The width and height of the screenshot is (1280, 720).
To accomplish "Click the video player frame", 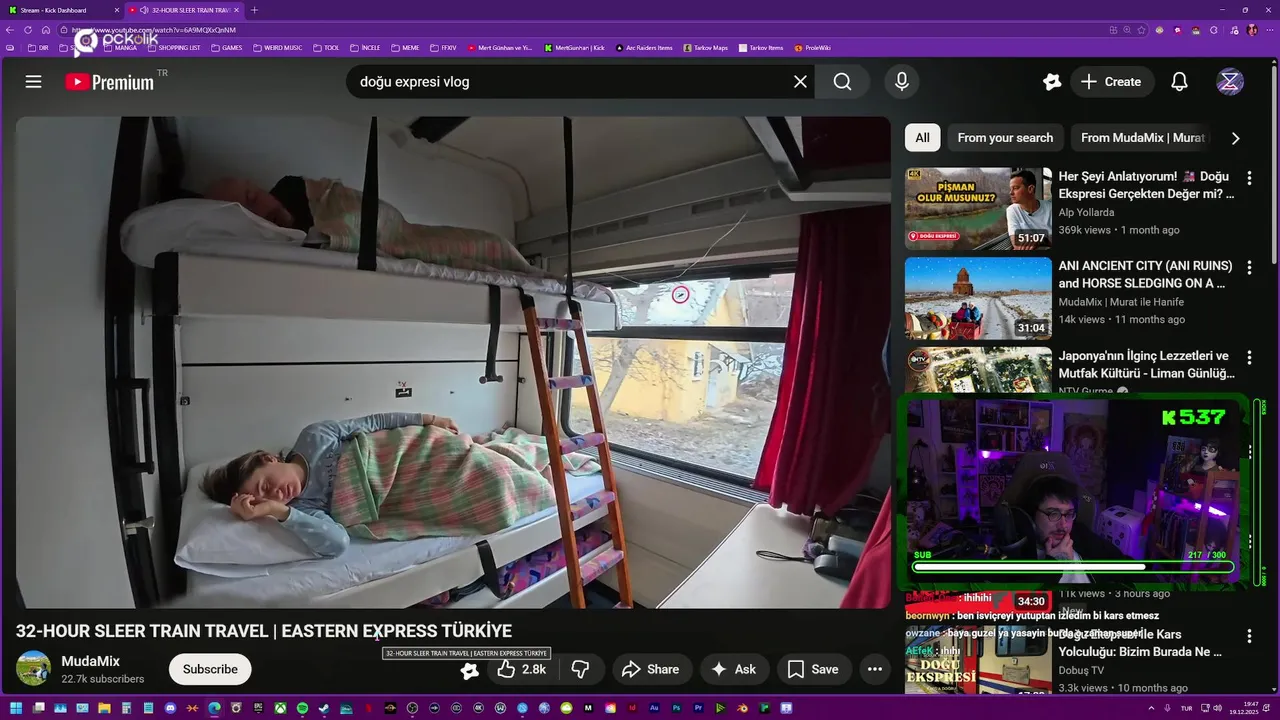I will 452,362.
